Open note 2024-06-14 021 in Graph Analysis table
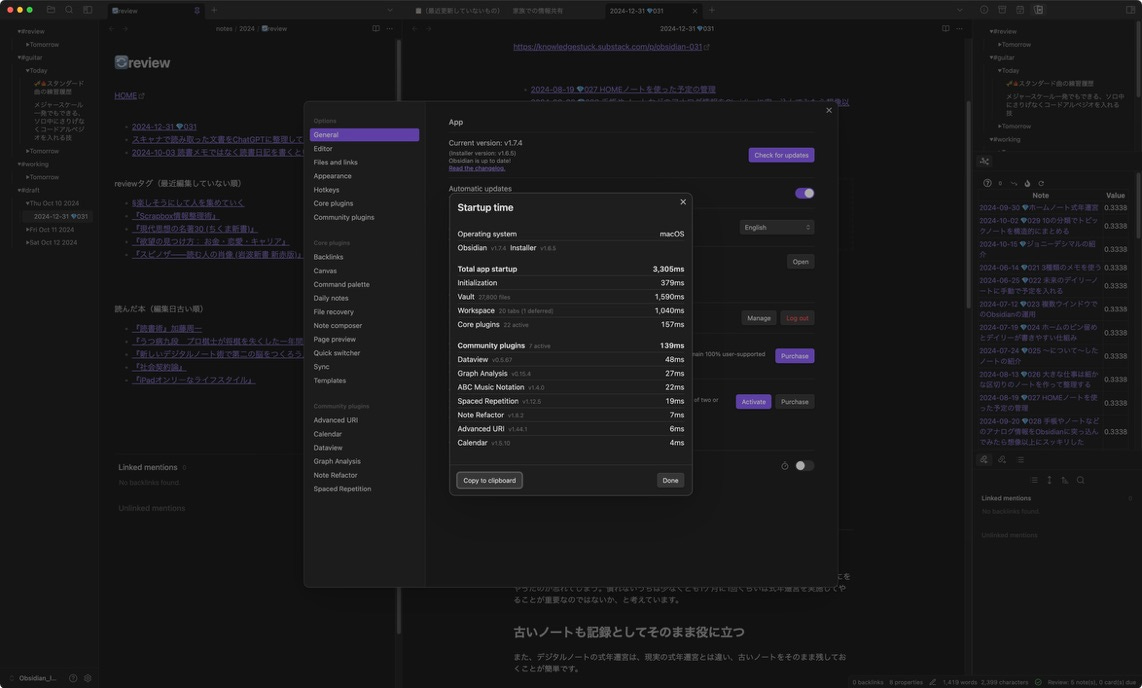1142x688 pixels. [1039, 268]
